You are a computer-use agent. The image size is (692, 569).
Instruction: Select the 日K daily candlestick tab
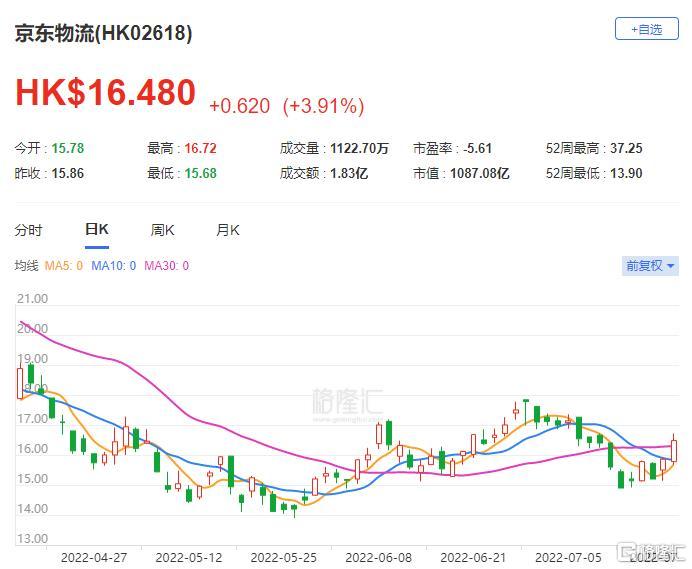coord(97,230)
